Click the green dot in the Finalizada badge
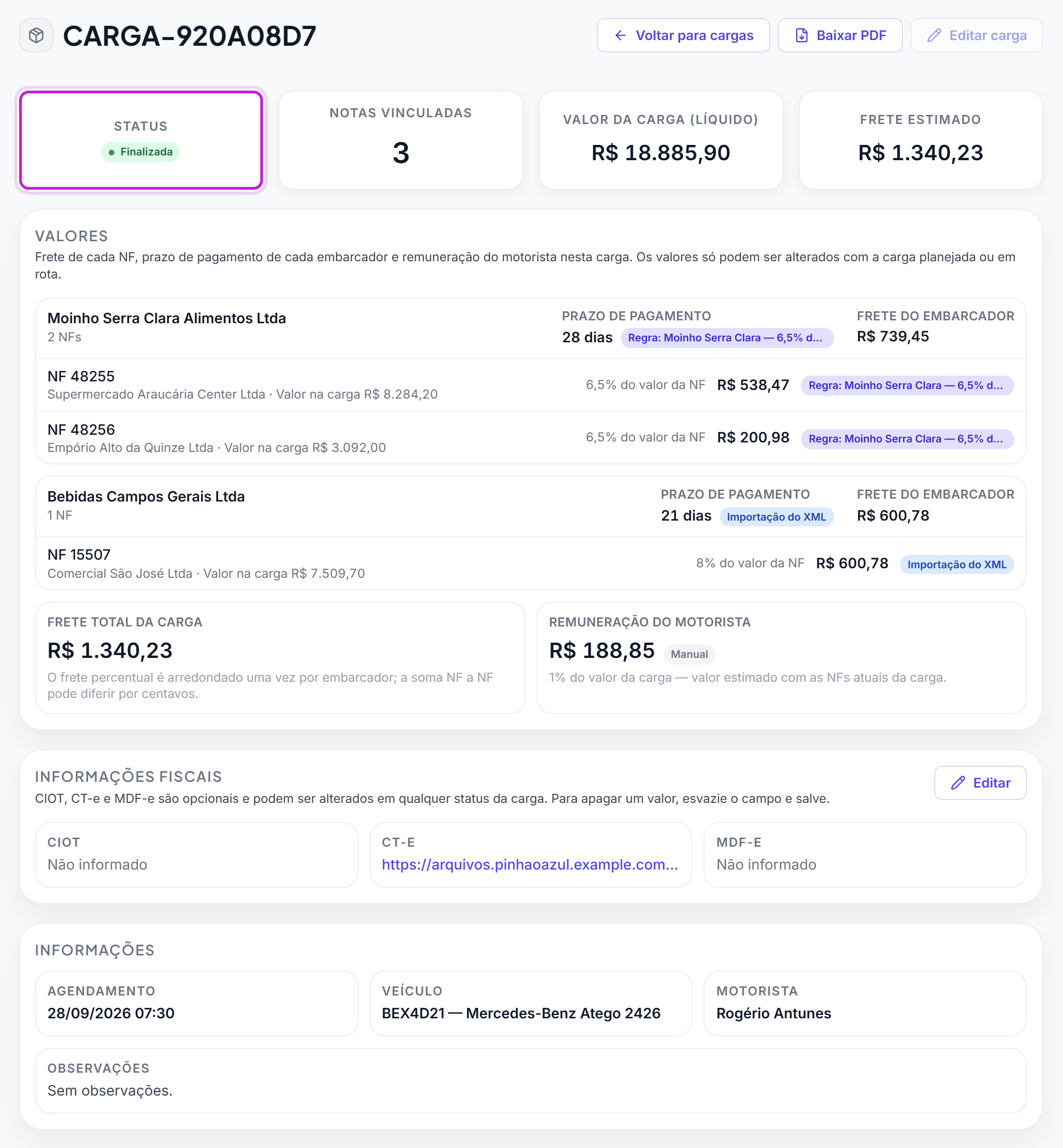This screenshot has height=1148, width=1063. coord(112,153)
